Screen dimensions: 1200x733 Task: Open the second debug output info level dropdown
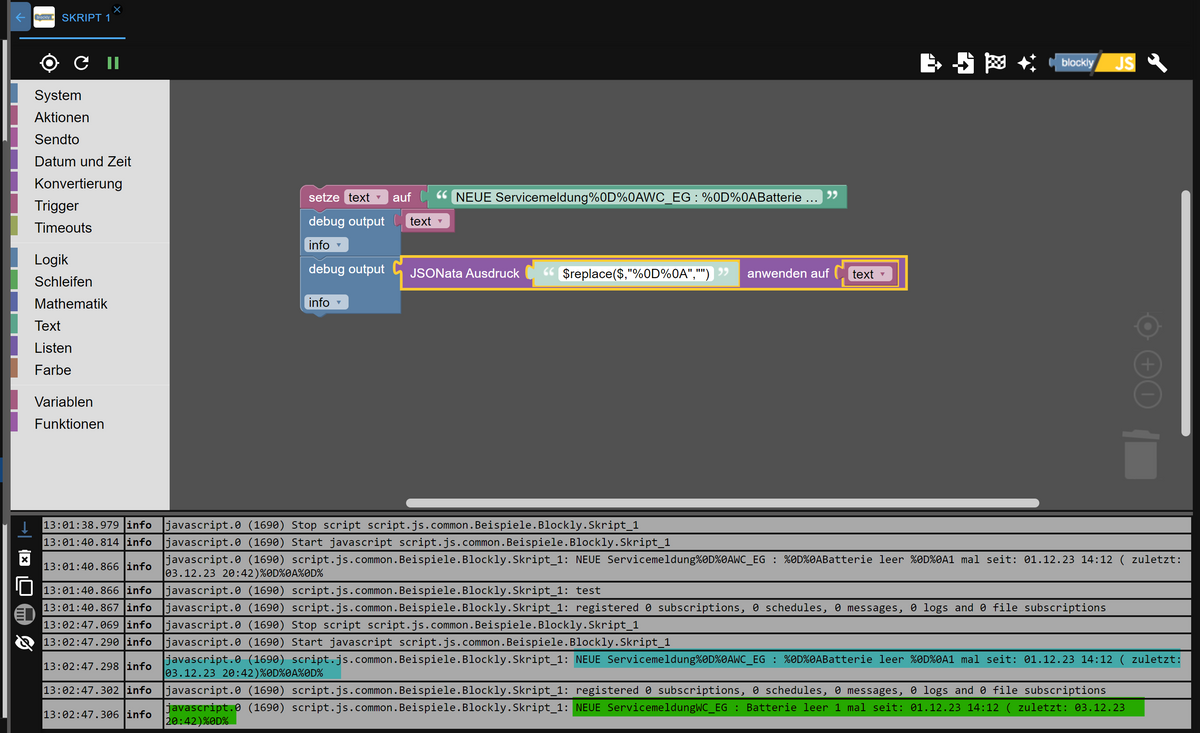point(326,302)
